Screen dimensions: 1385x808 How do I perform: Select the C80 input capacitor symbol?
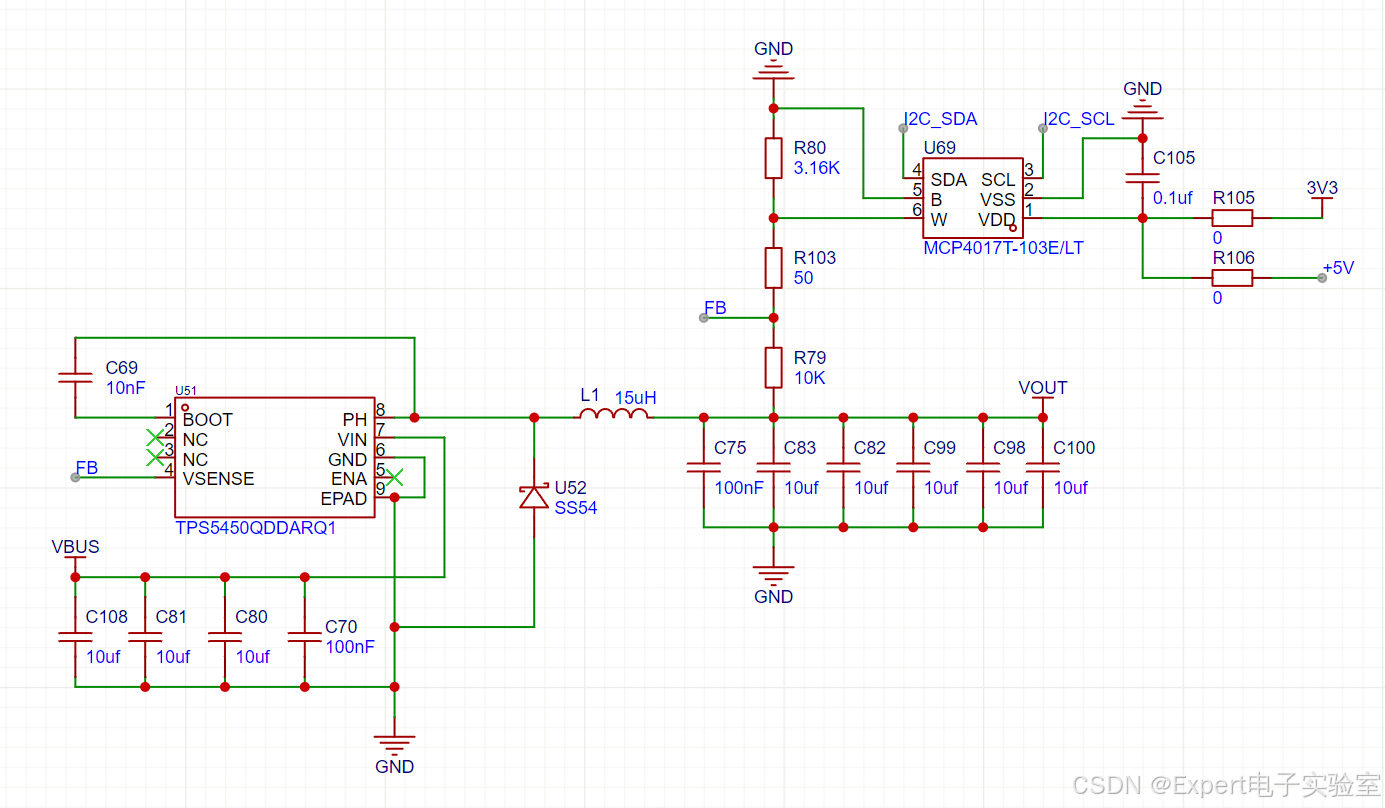[225, 637]
